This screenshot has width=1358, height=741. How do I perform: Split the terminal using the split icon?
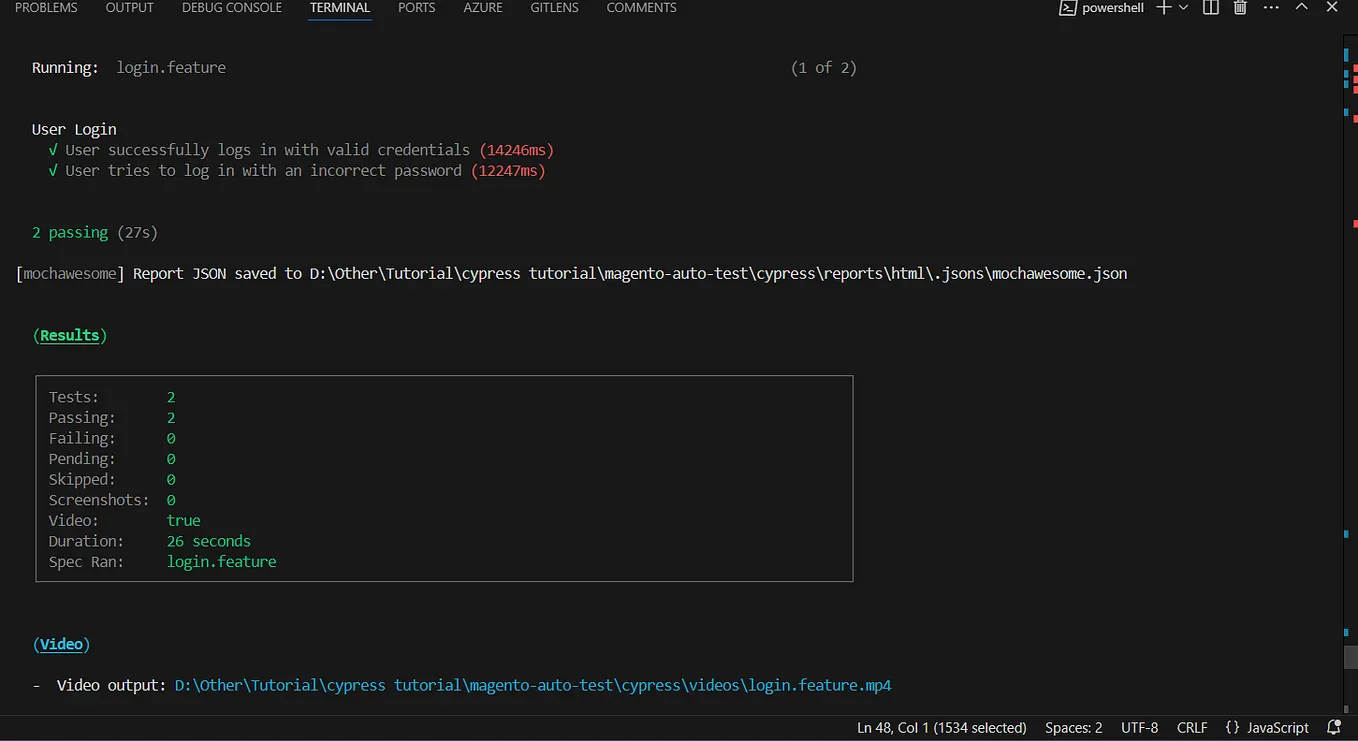tap(1210, 8)
